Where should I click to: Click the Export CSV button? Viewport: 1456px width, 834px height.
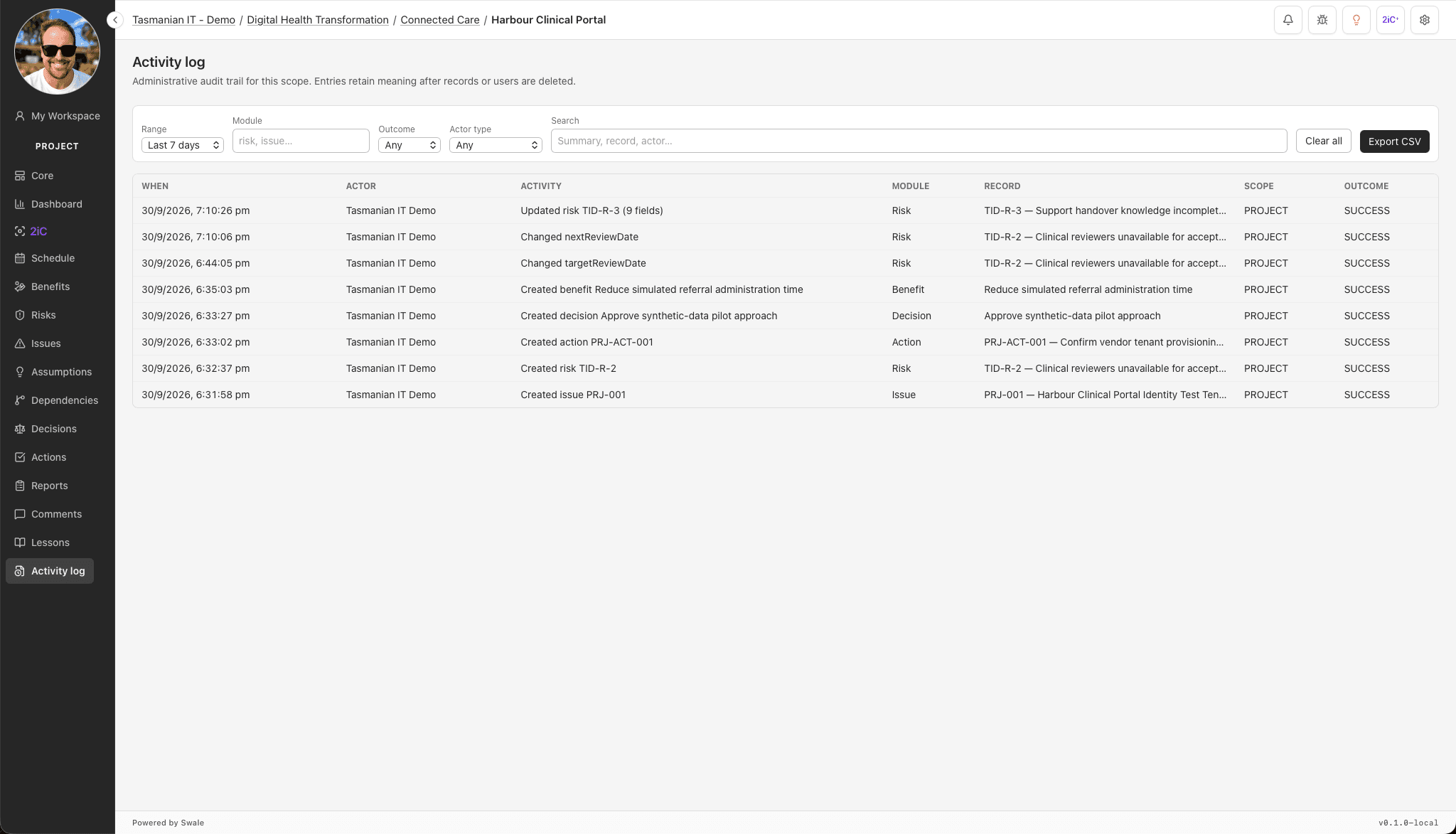[1394, 141]
